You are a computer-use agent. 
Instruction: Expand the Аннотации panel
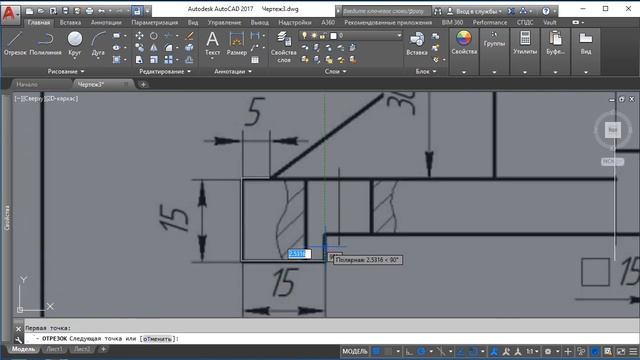click(x=233, y=71)
